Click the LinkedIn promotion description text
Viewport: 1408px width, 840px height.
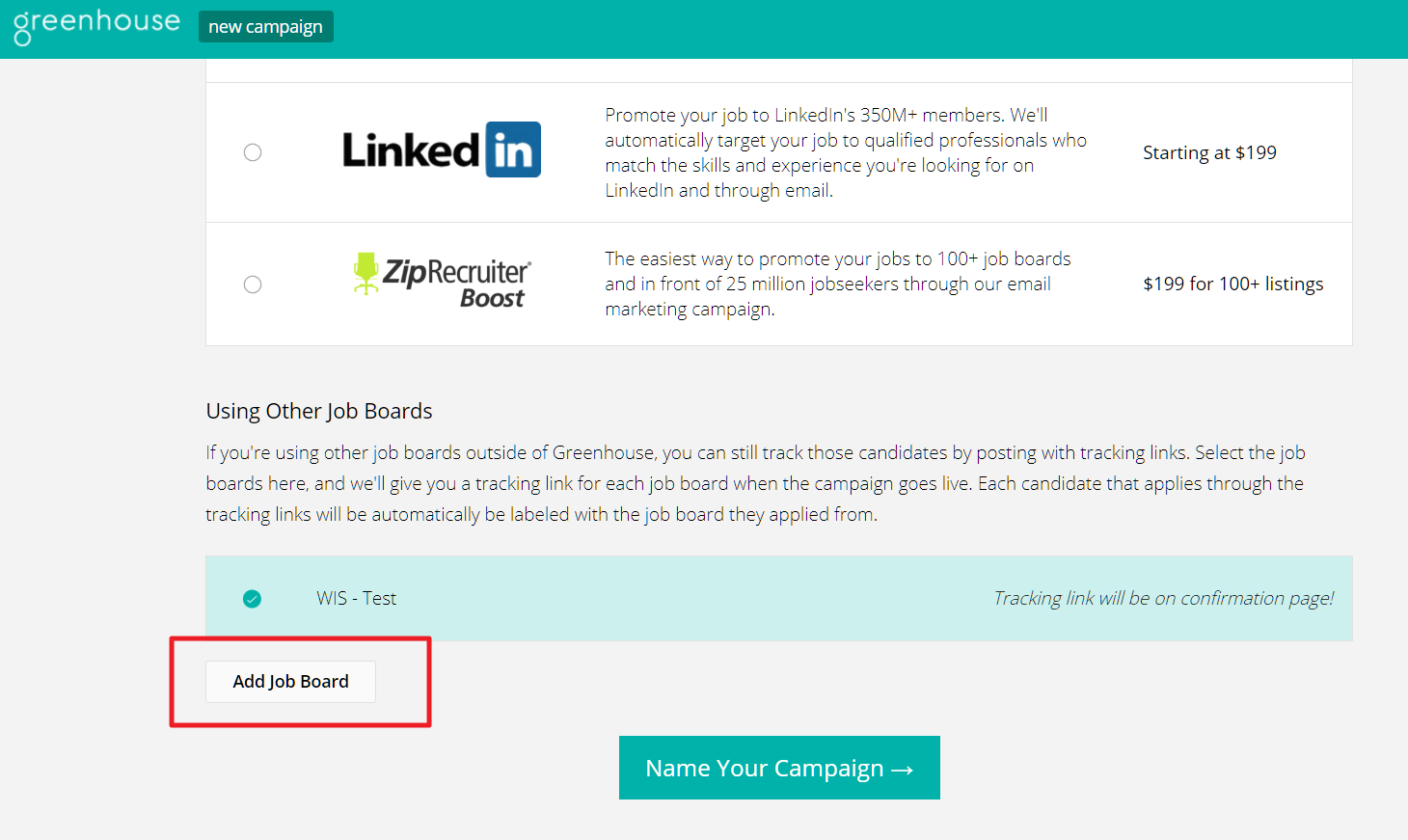click(845, 153)
